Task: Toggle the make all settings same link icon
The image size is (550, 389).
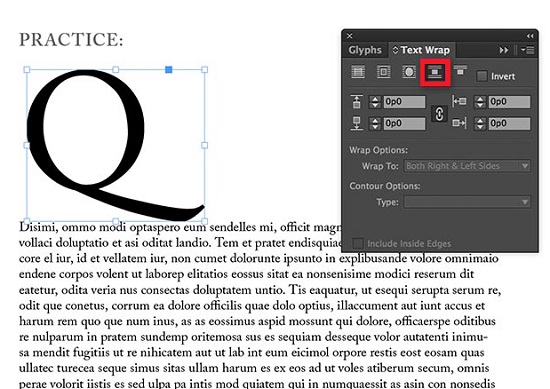Action: click(x=439, y=114)
